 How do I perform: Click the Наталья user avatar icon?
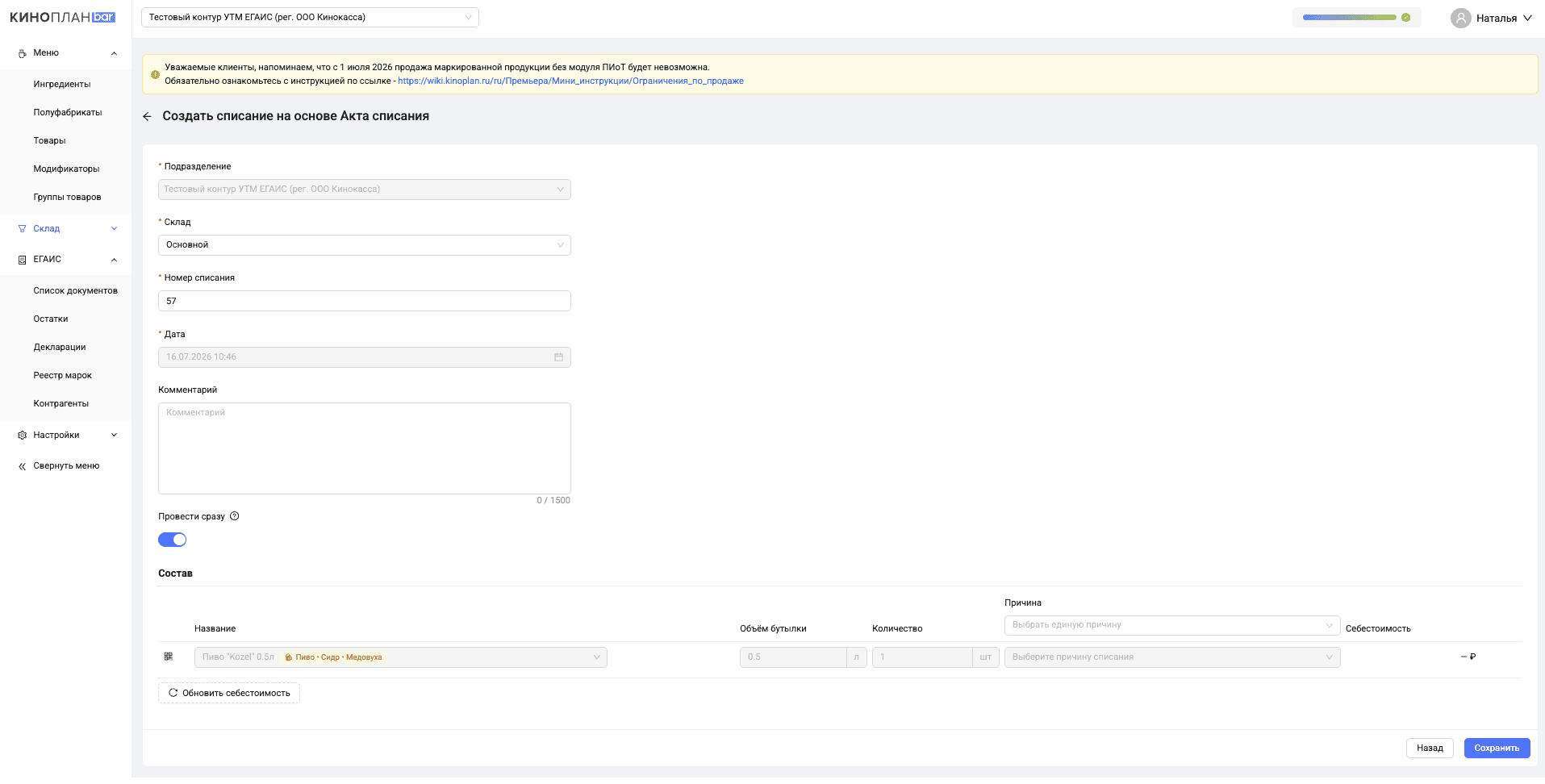[1460, 18]
